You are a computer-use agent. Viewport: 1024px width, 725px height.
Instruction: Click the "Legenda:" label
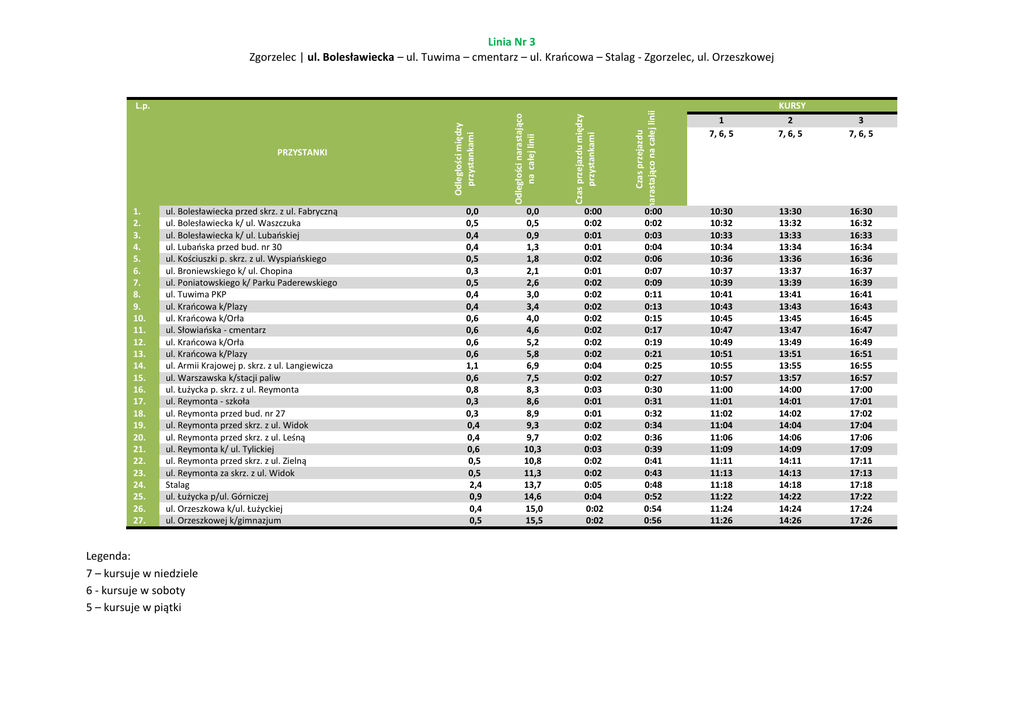tap(108, 556)
